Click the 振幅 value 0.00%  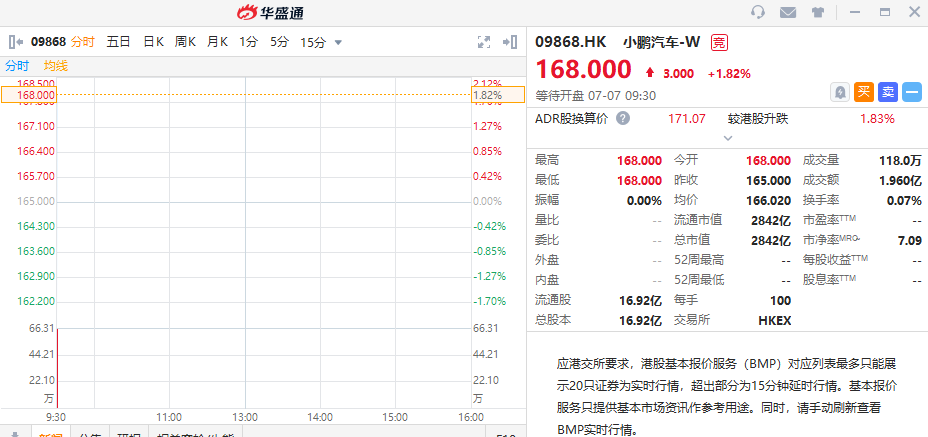point(645,201)
